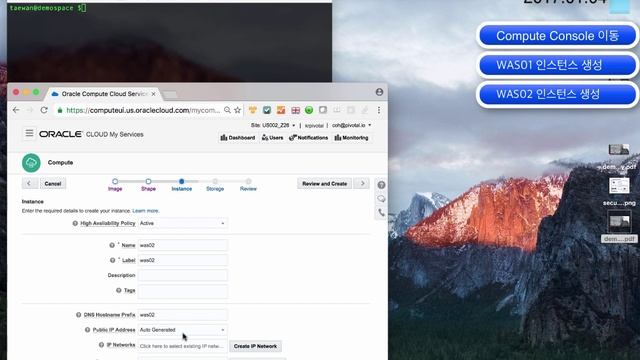This screenshot has height=360, width=640.
Task: Open the Monitoring menu item
Action: pos(351,138)
